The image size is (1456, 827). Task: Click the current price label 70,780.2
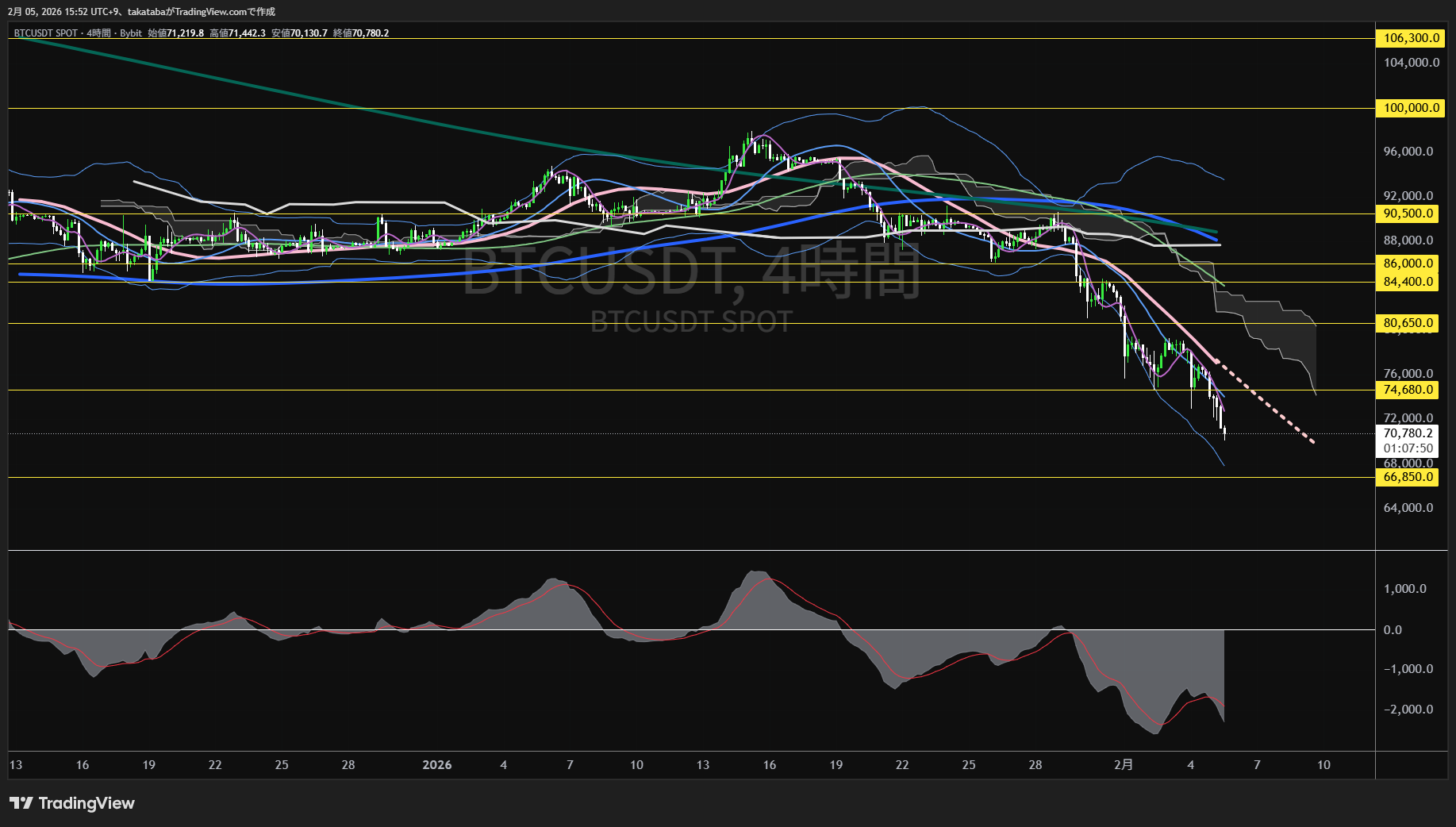tap(1408, 433)
